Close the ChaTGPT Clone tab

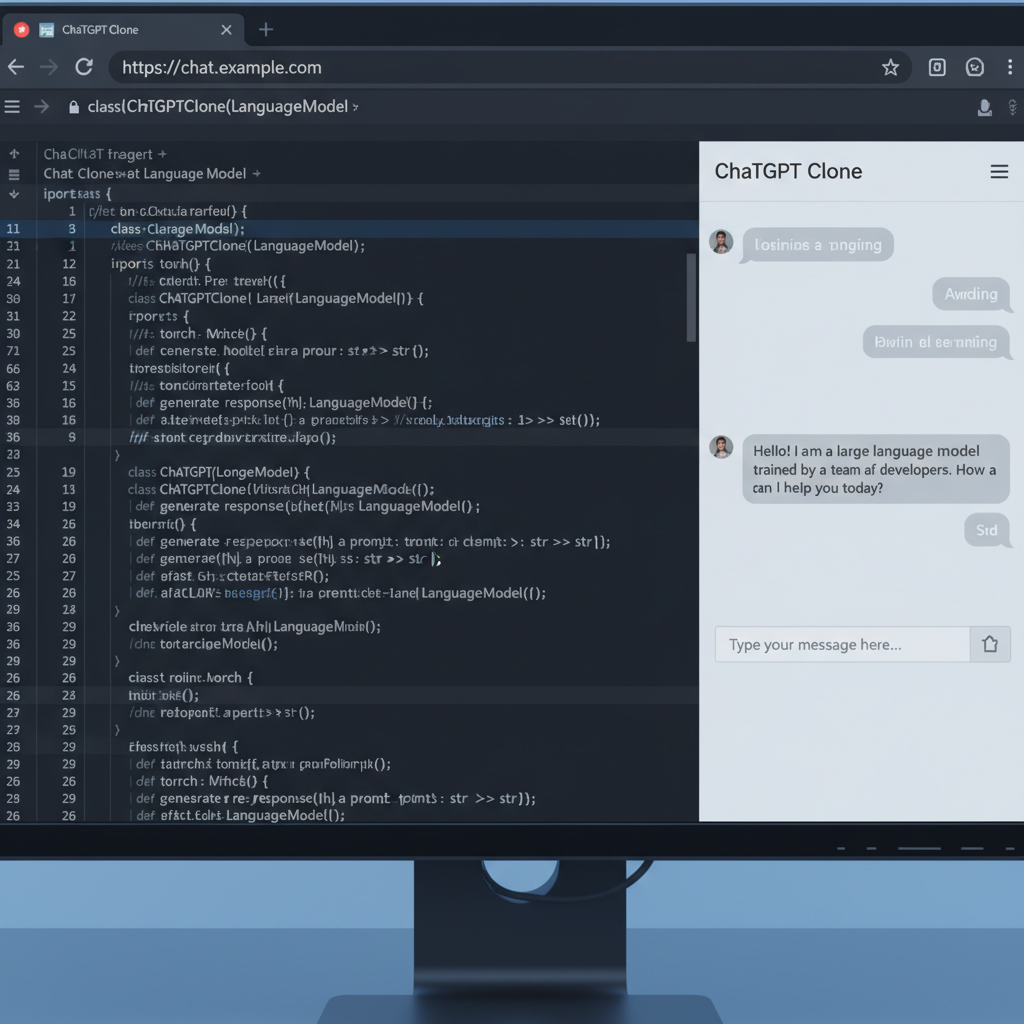pyautogui.click(x=226, y=29)
